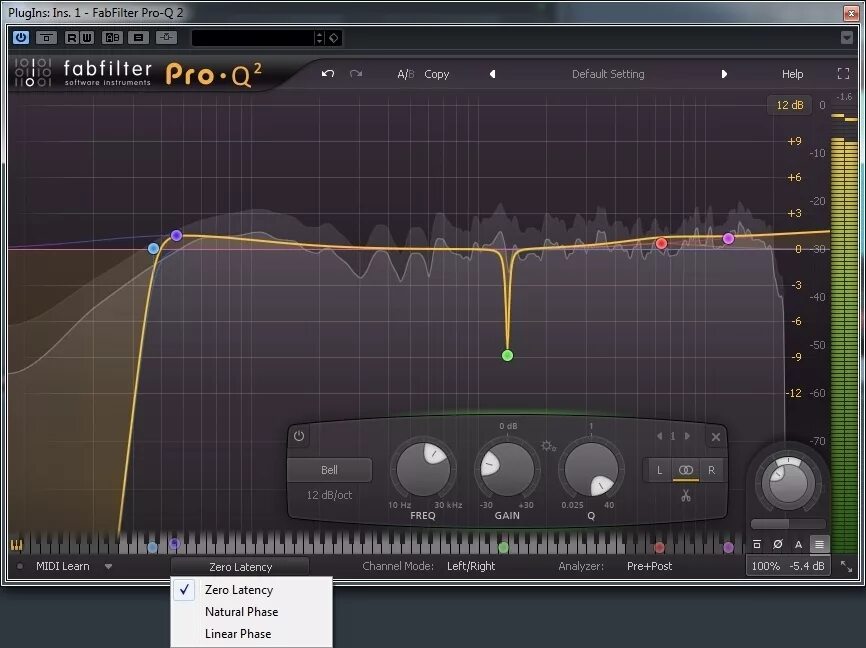The height and width of the screenshot is (648, 866).
Task: Undo the last change
Action: 328,74
